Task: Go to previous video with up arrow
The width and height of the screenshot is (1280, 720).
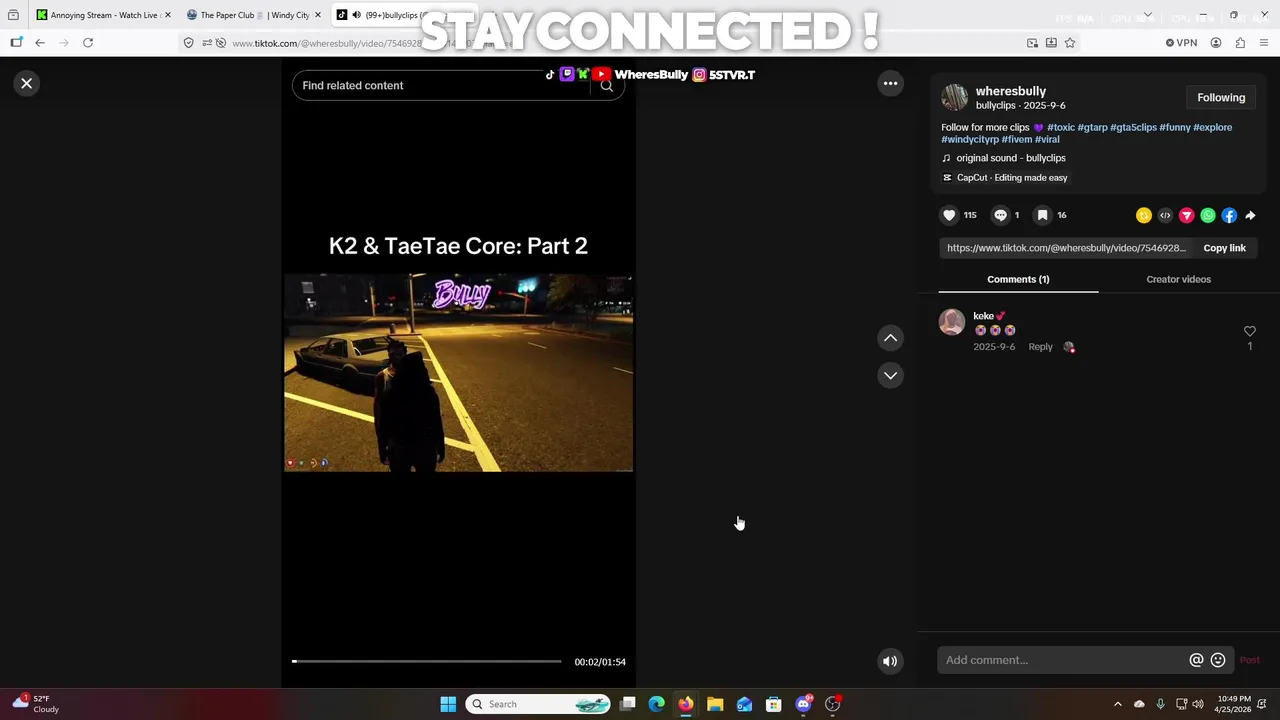Action: (890, 338)
